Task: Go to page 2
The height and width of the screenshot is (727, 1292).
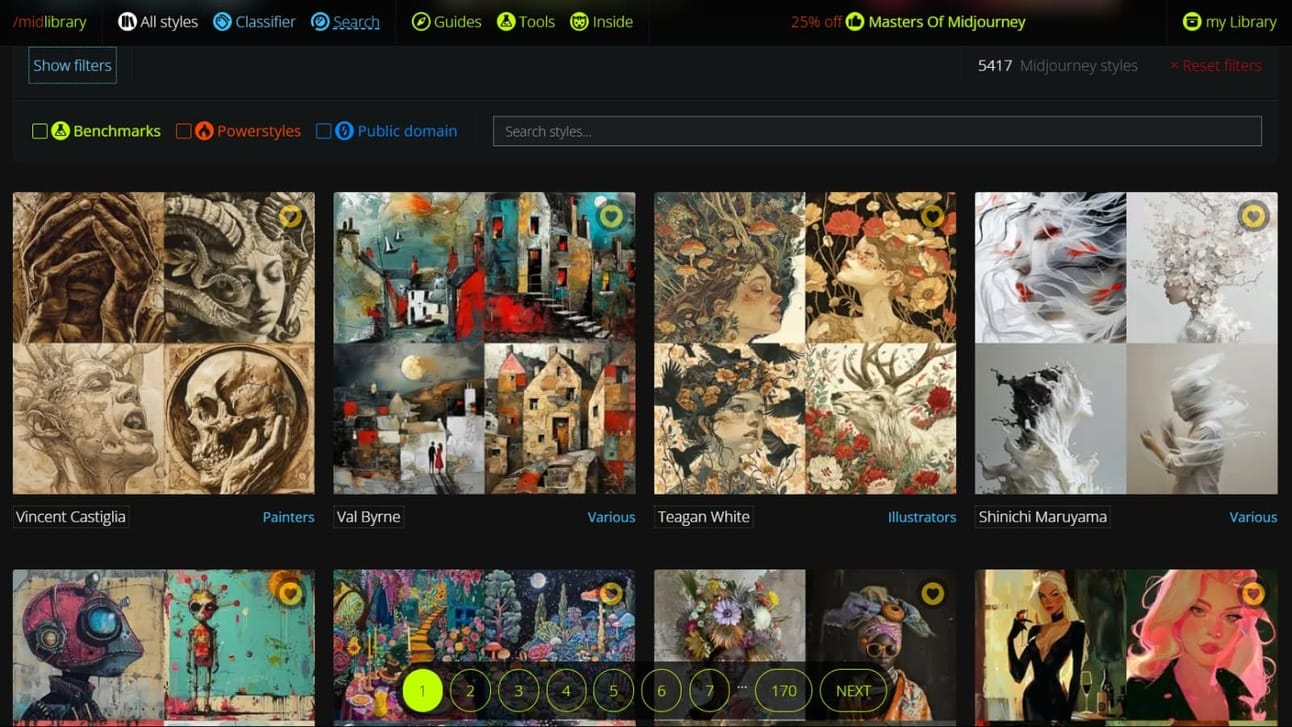Action: (x=470, y=691)
